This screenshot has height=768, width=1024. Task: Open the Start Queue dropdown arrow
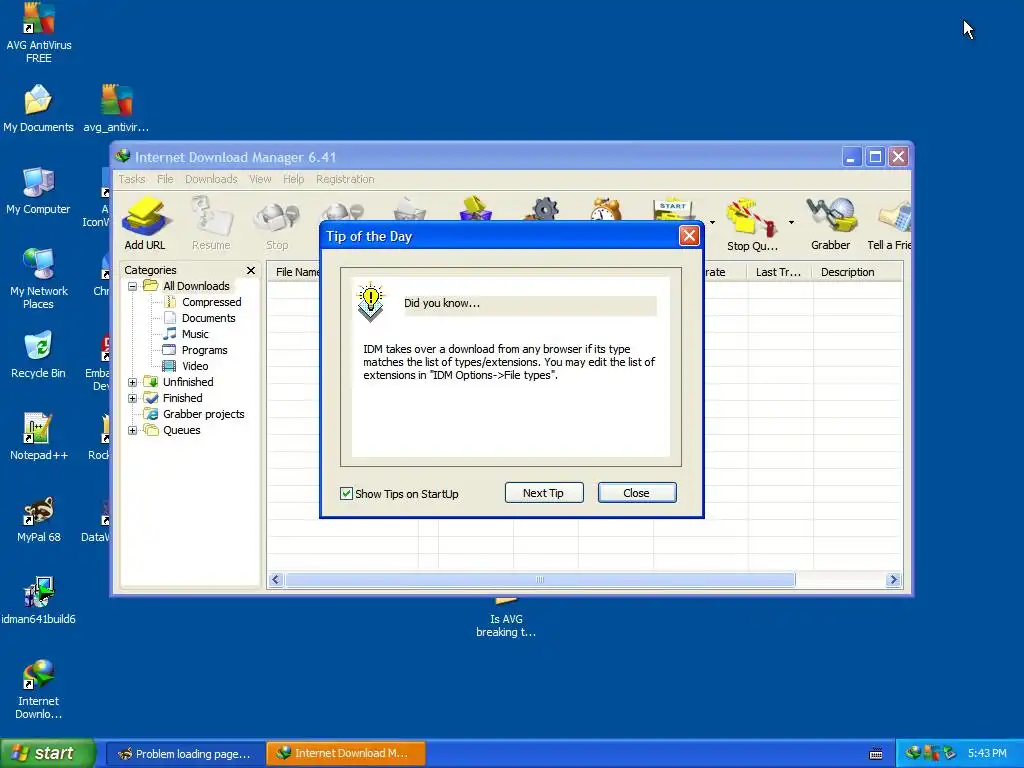coord(712,223)
